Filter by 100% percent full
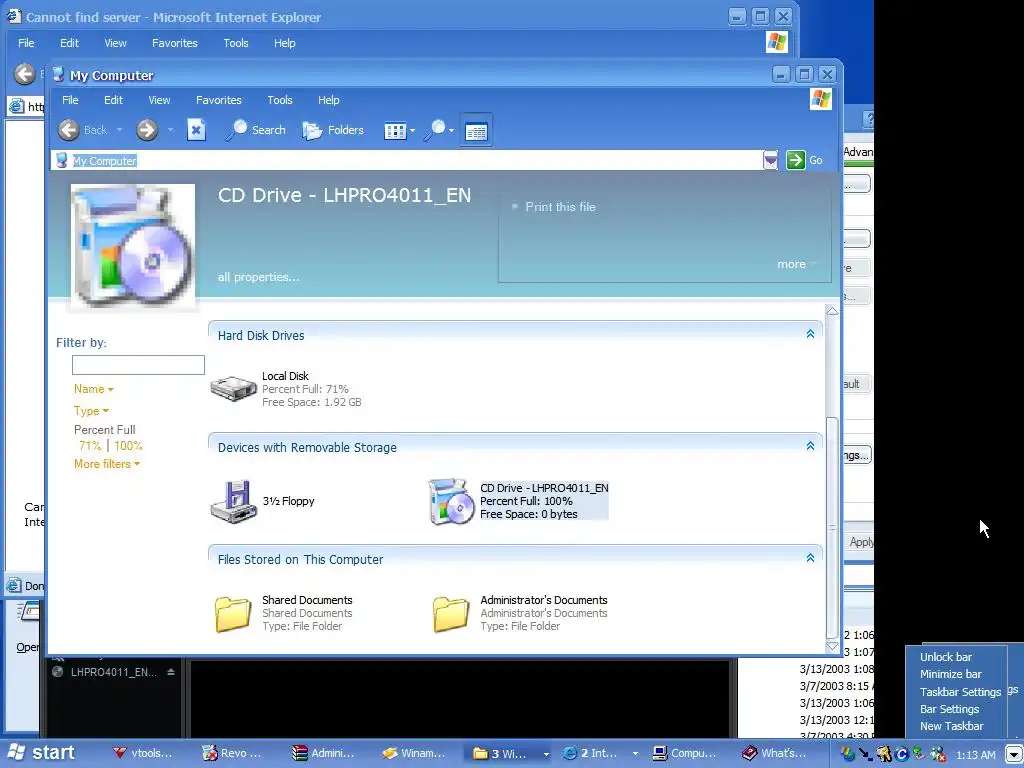This screenshot has height=768, width=1024. 128,445
